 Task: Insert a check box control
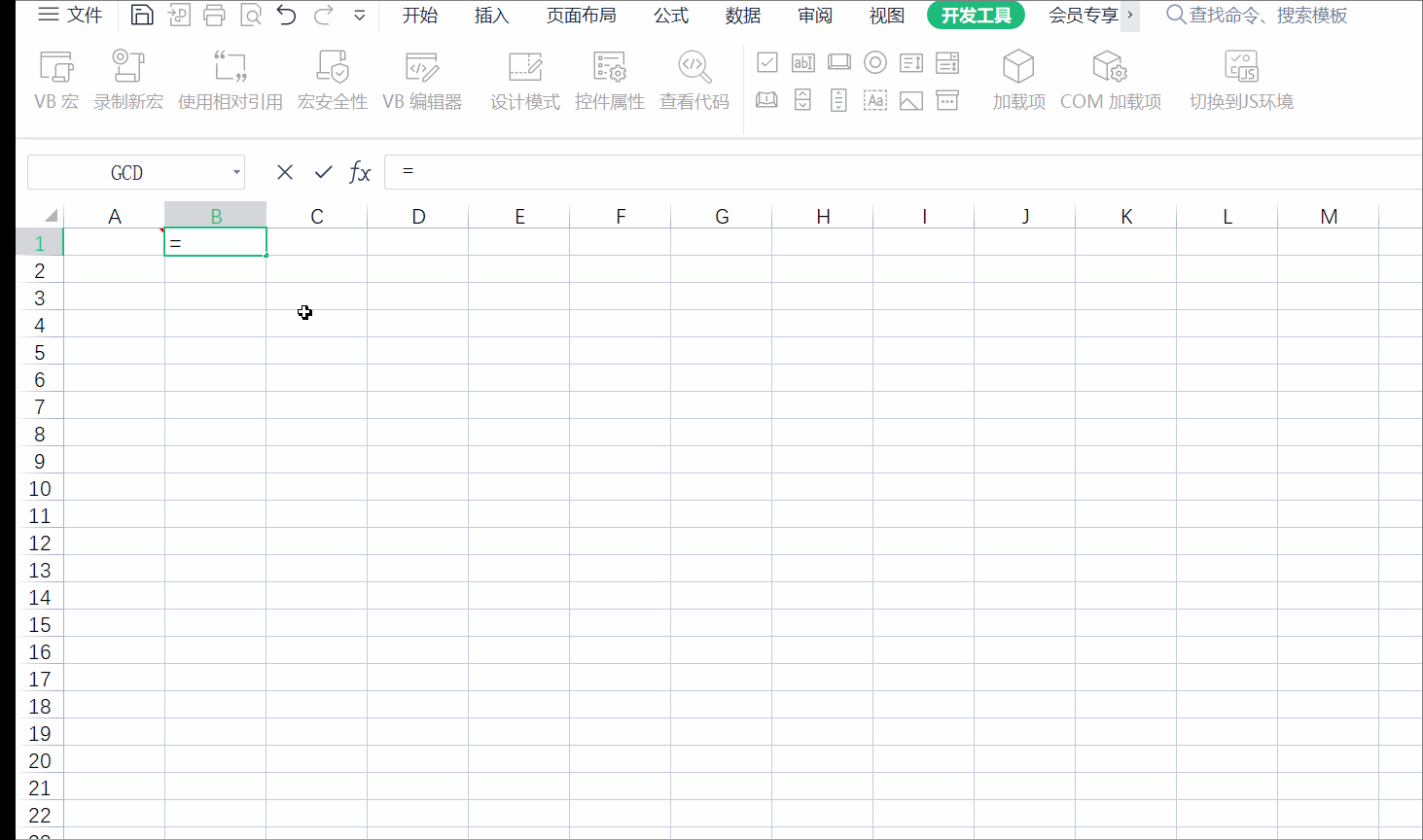767,63
